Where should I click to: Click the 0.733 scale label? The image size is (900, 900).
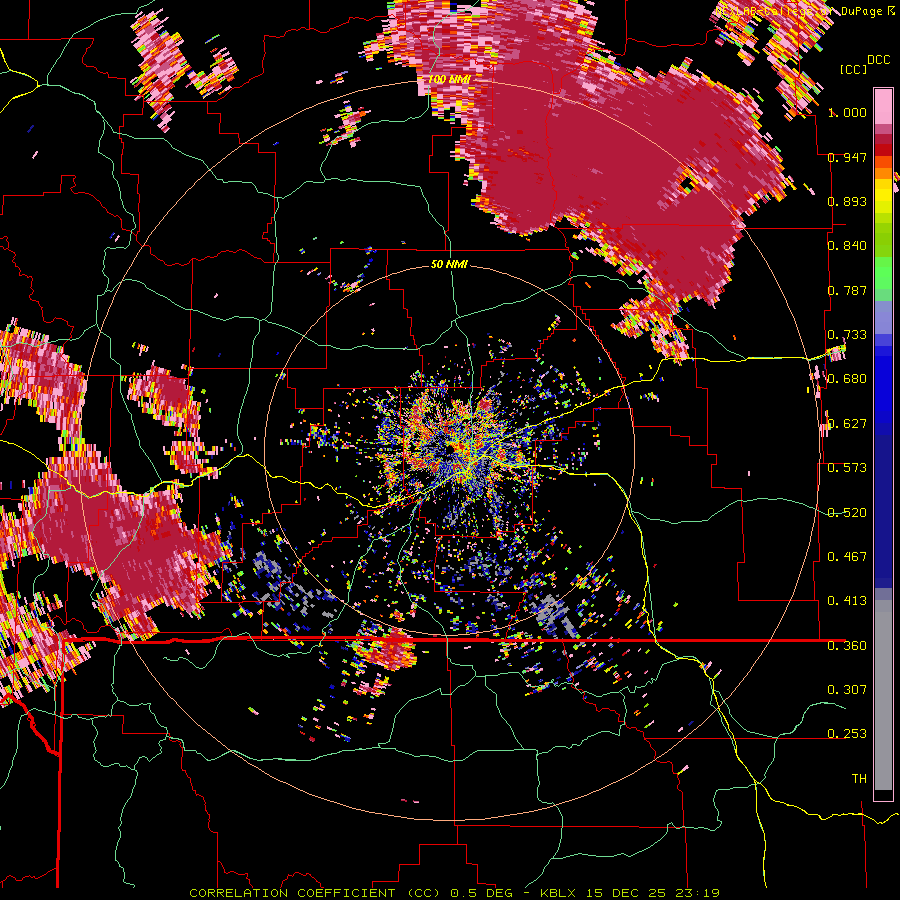[x=847, y=335]
